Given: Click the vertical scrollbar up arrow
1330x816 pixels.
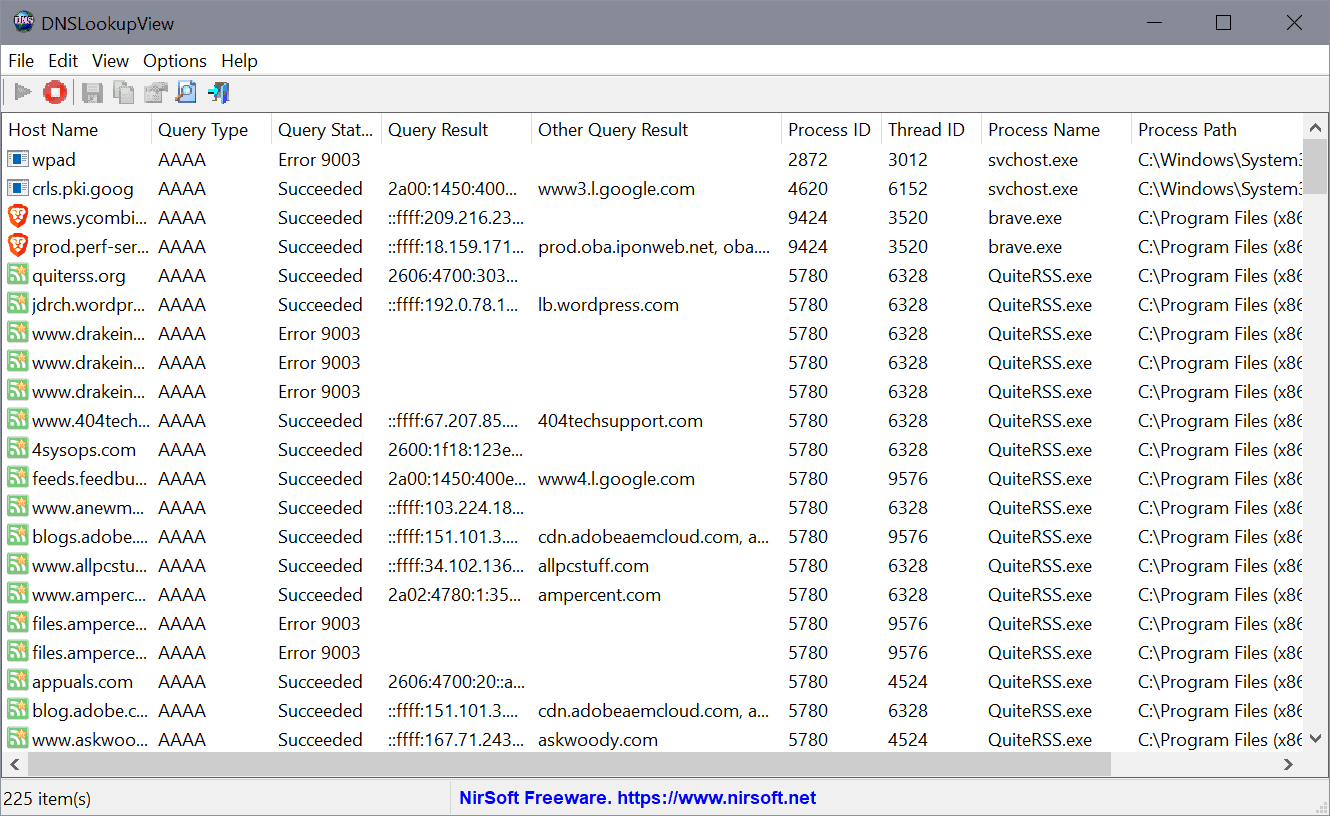Looking at the screenshot, I should point(1315,128).
